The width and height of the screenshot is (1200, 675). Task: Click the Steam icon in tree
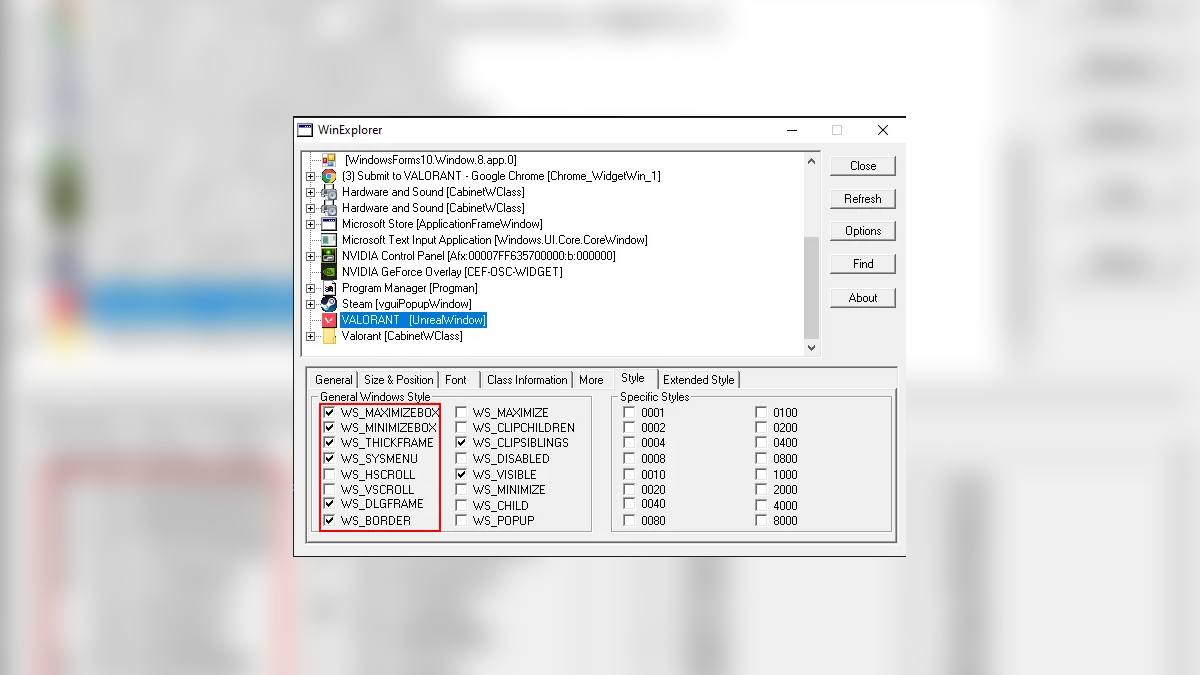pos(329,304)
